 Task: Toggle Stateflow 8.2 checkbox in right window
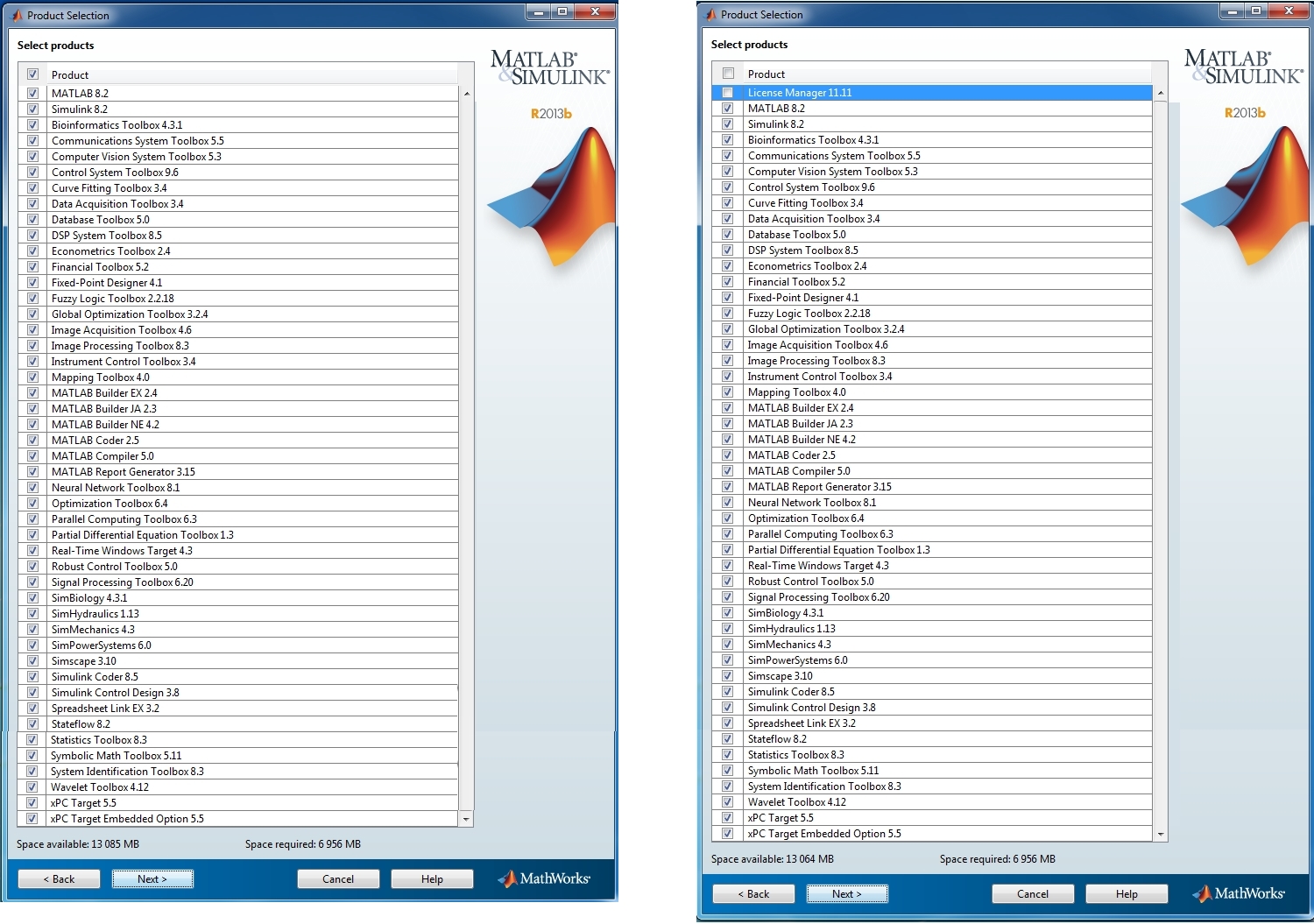coord(727,739)
